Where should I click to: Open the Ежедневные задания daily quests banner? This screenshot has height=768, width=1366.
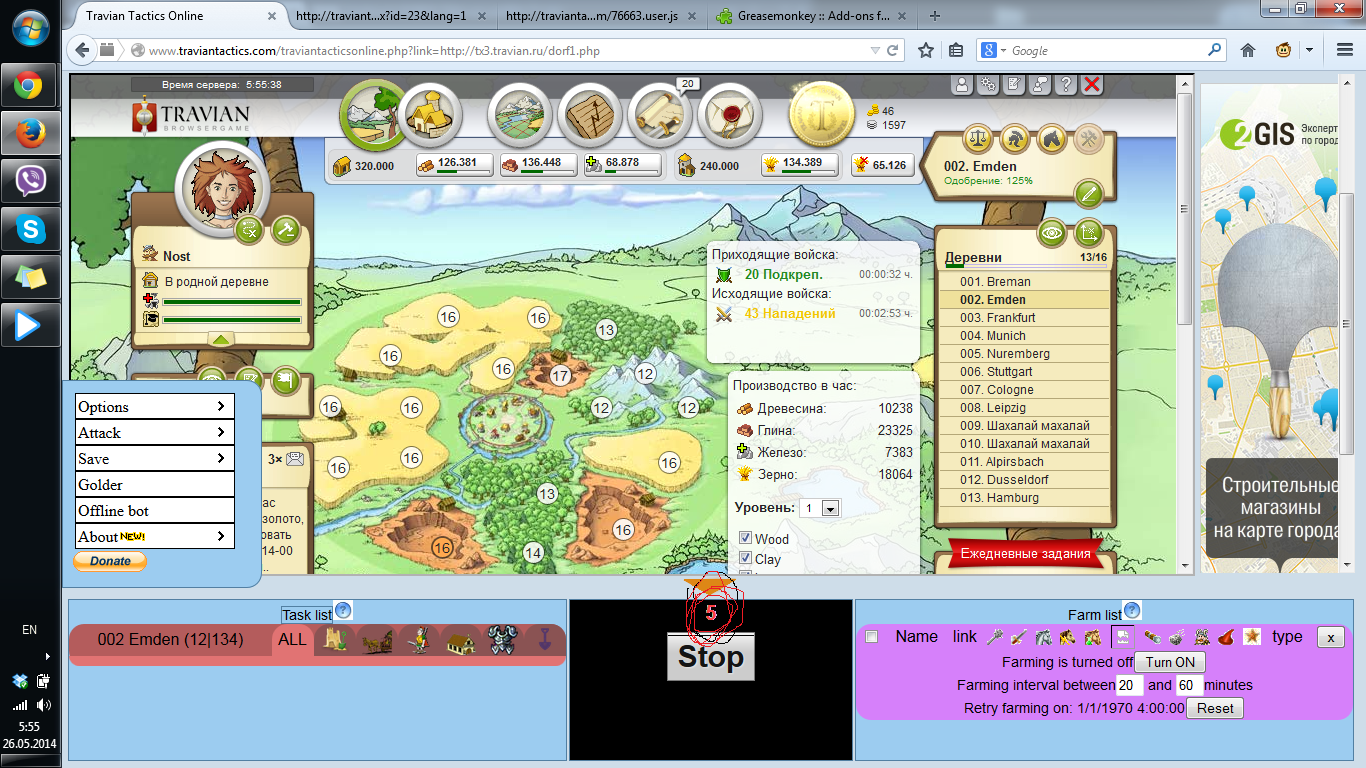(1025, 553)
